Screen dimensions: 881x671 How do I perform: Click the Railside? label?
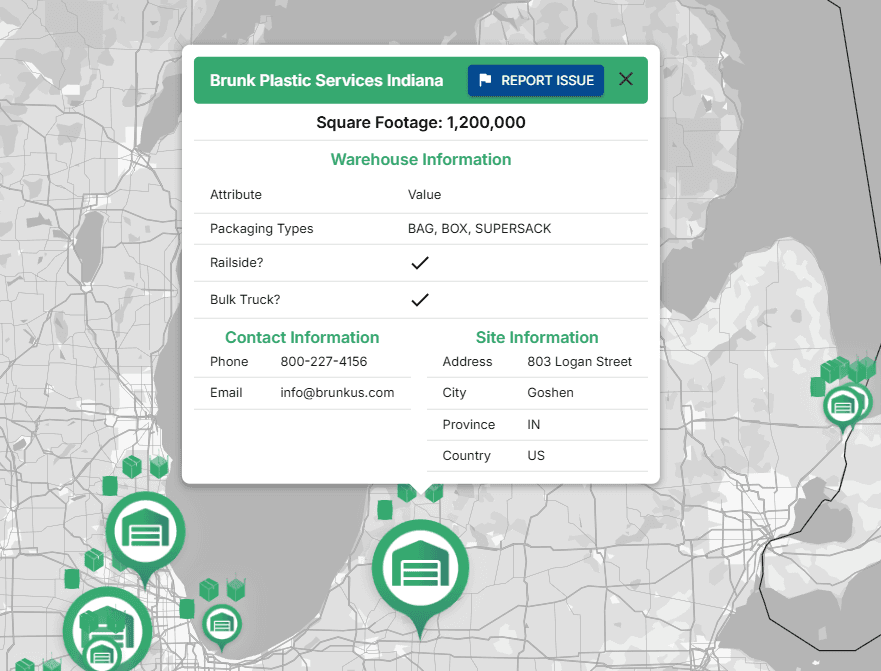click(x=237, y=262)
